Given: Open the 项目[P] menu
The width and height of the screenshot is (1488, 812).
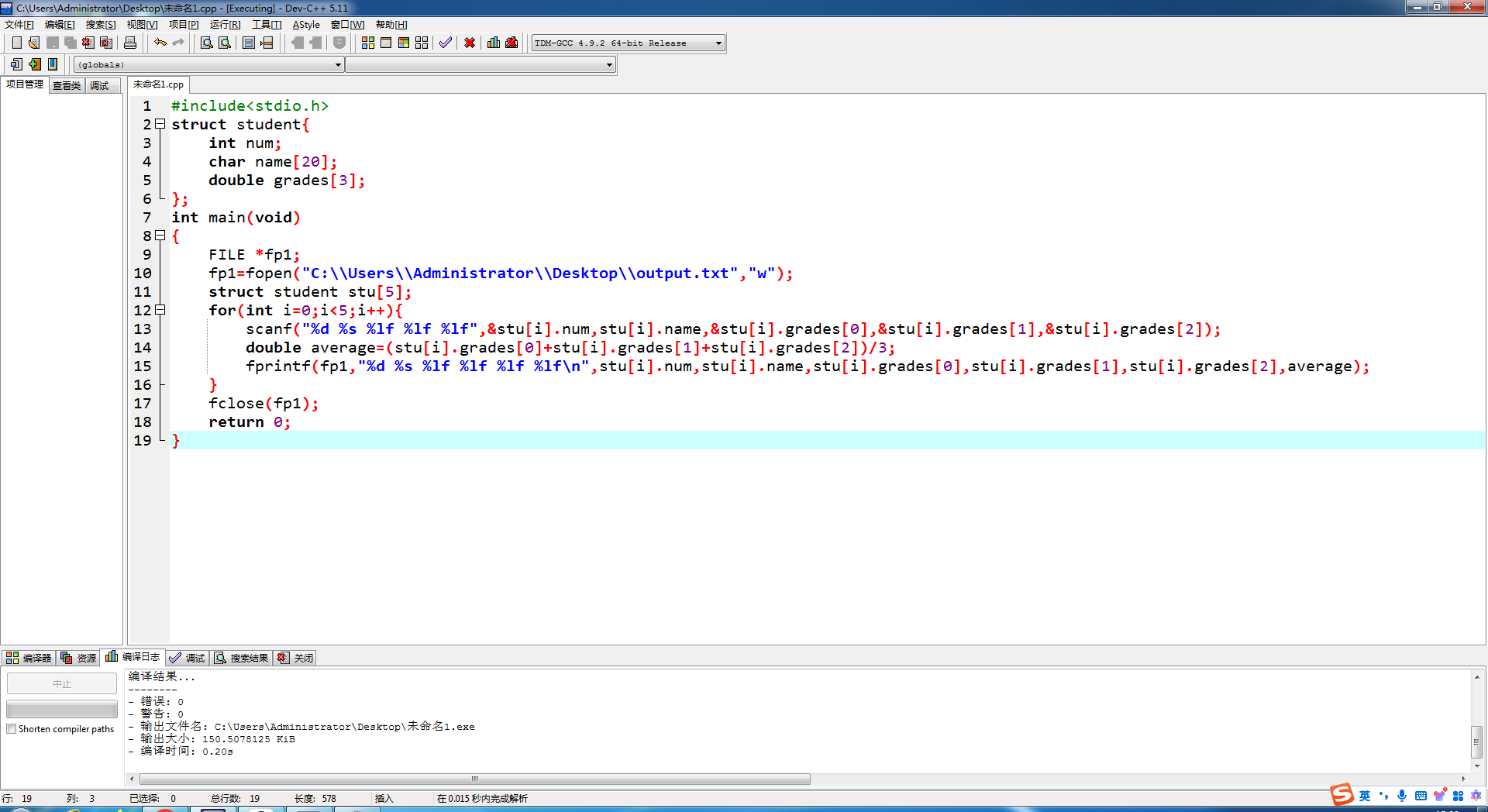Looking at the screenshot, I should click(184, 25).
